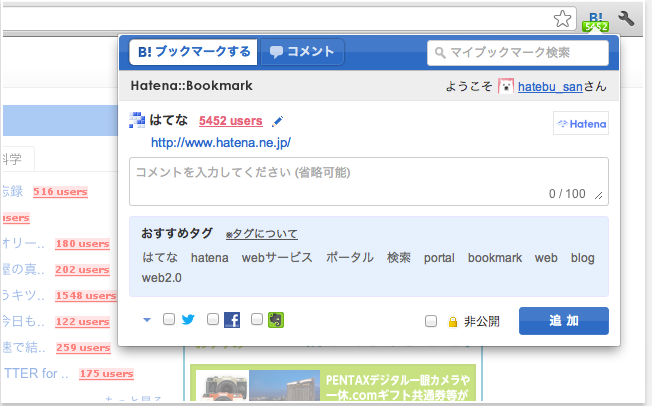Add the portal recommended tag

click(439, 258)
